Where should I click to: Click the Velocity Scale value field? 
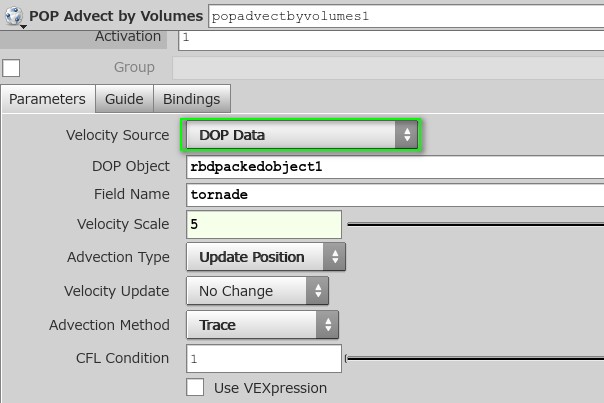pos(264,224)
